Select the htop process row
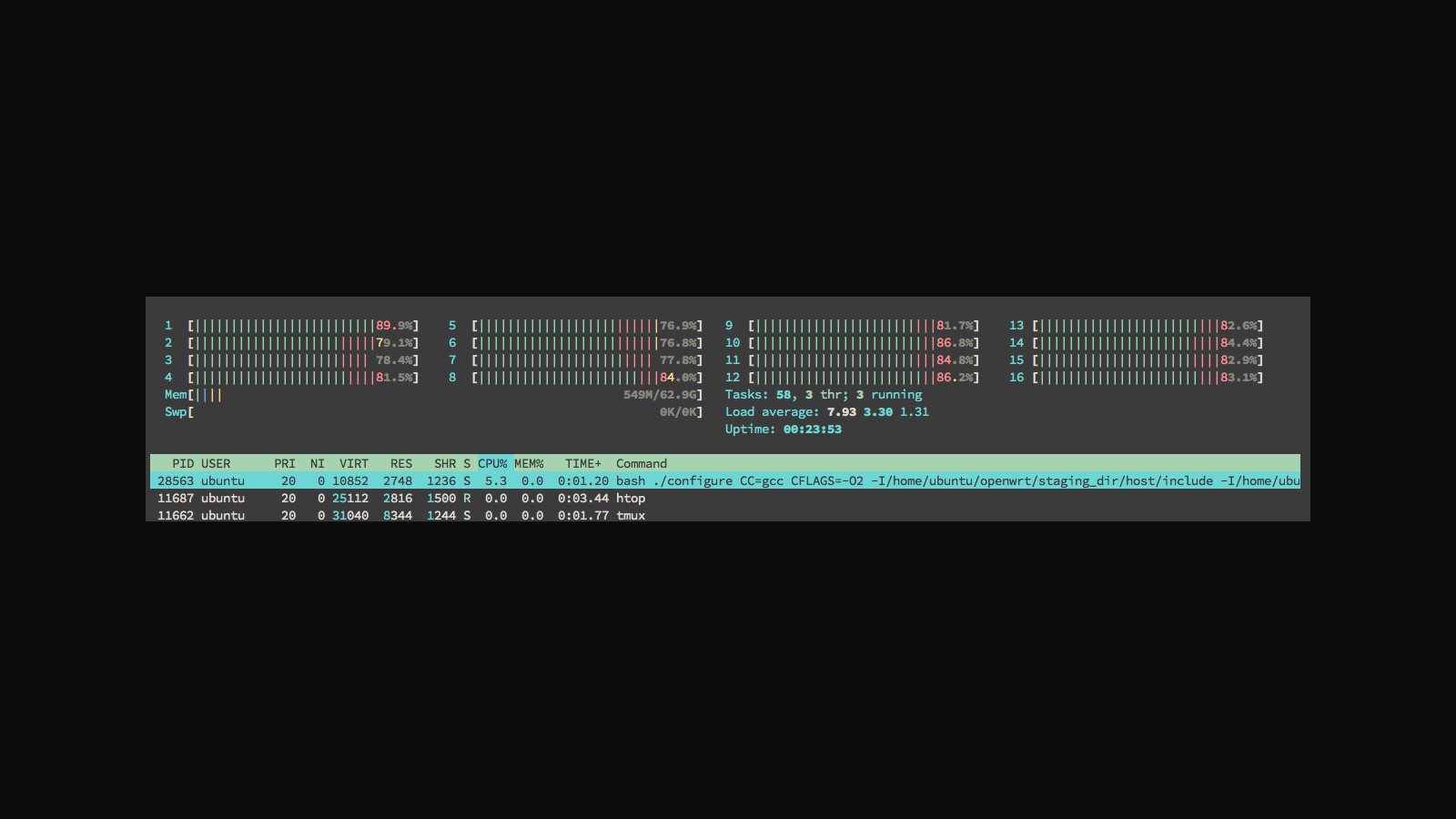1456x819 pixels. (x=725, y=498)
